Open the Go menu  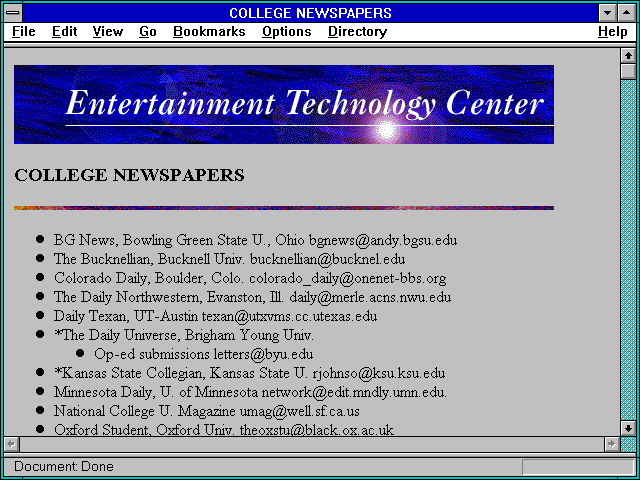148,31
